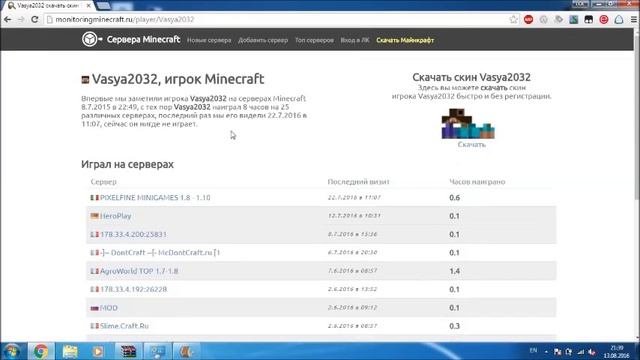640x360 pixels.
Task: Click the Скачать link under the skin
Action: (471, 144)
